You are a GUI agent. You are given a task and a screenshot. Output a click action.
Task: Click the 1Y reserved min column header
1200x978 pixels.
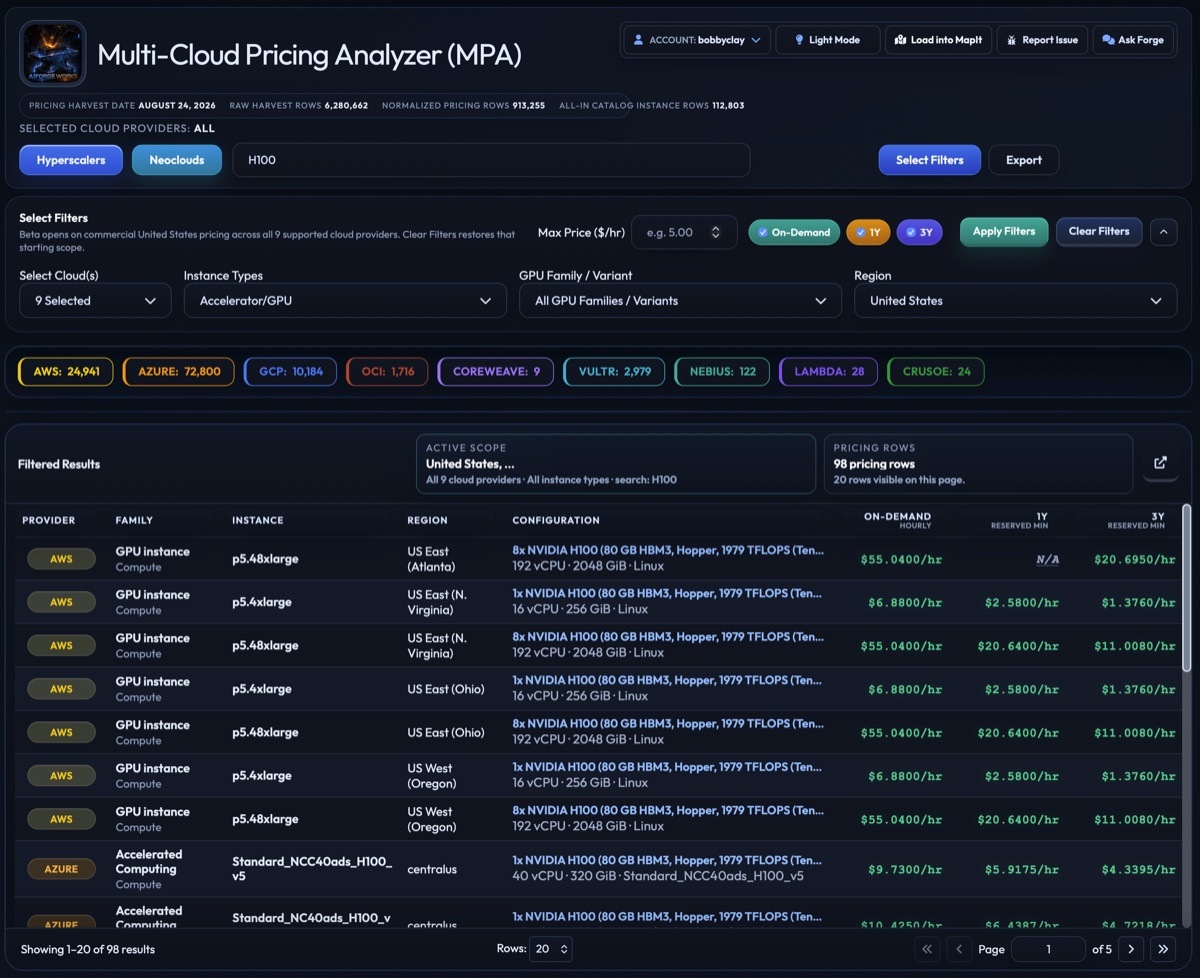click(x=1020, y=520)
